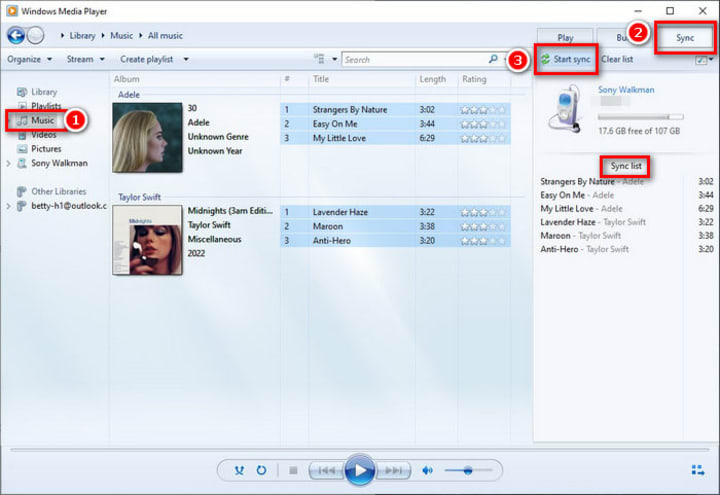The height and width of the screenshot is (495, 720).
Task: Click the Adele artist group heading
Action: pos(129,95)
